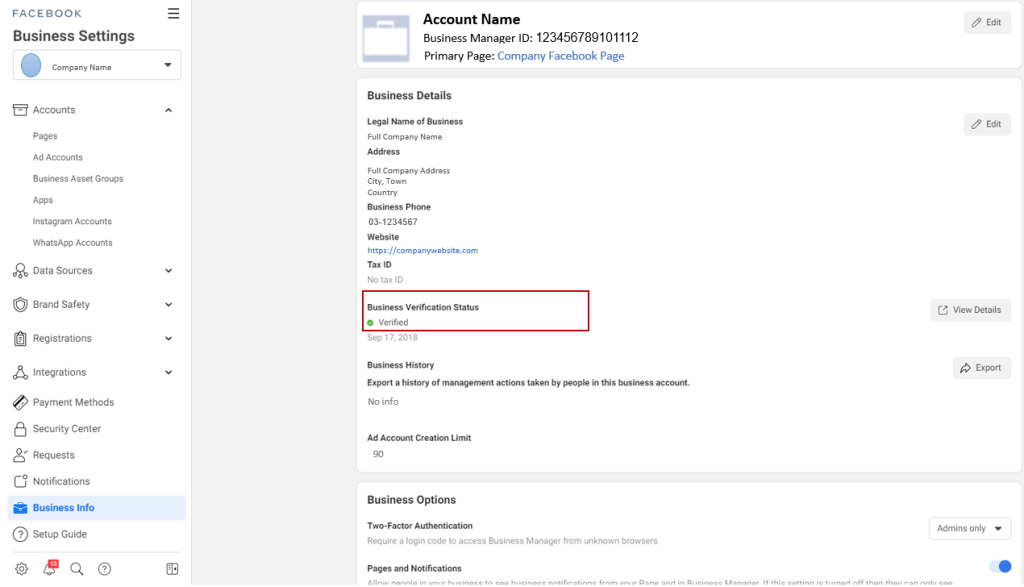The image size is (1024, 587).
Task: Click the Brand Safety shield icon
Action: click(x=20, y=304)
